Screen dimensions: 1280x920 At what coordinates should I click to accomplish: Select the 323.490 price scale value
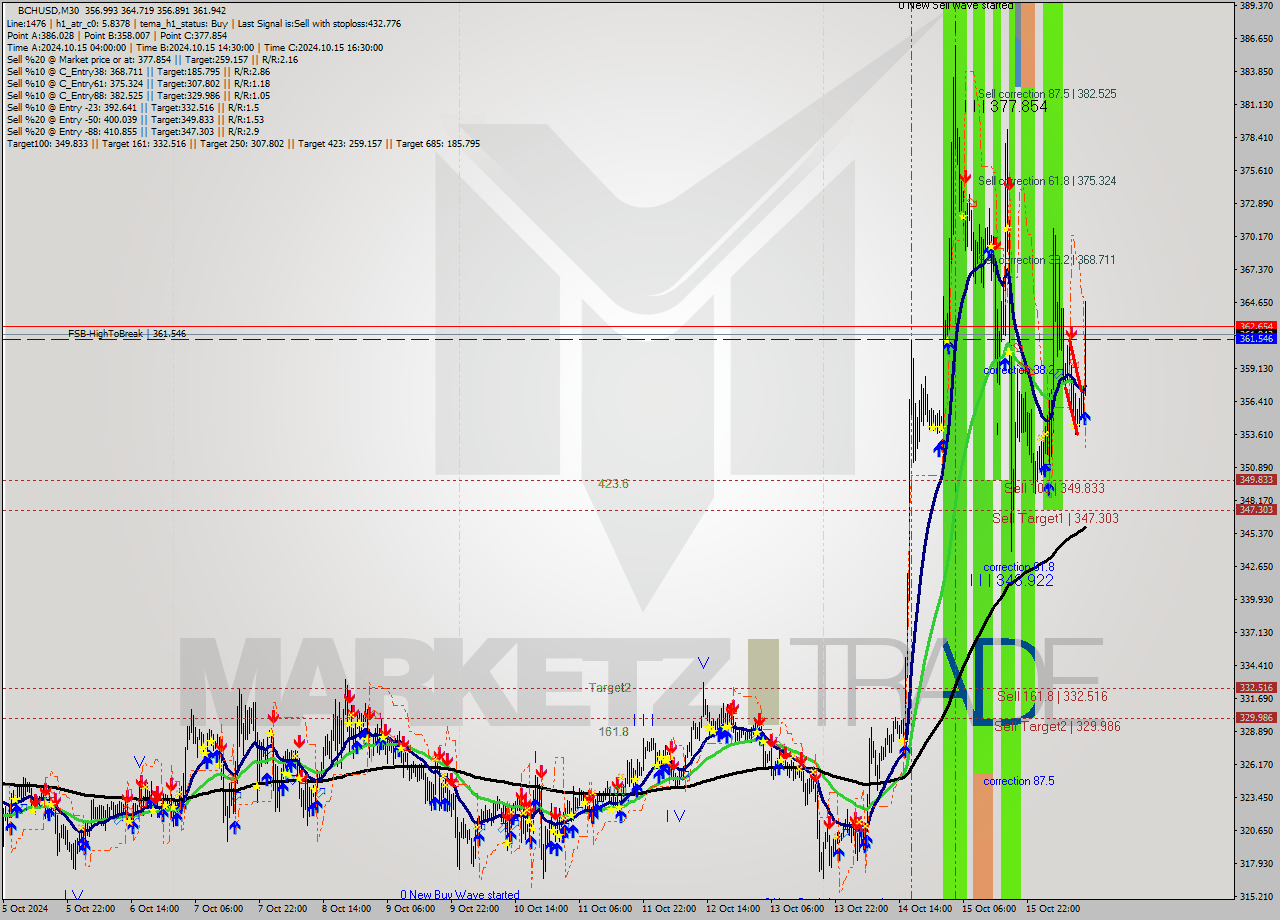(x=1256, y=798)
